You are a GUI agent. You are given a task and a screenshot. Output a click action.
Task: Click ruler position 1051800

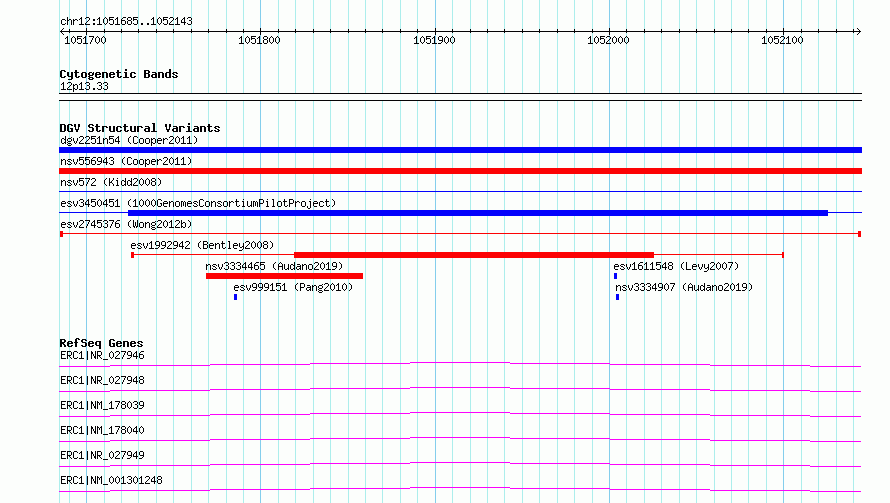pyautogui.click(x=259, y=40)
